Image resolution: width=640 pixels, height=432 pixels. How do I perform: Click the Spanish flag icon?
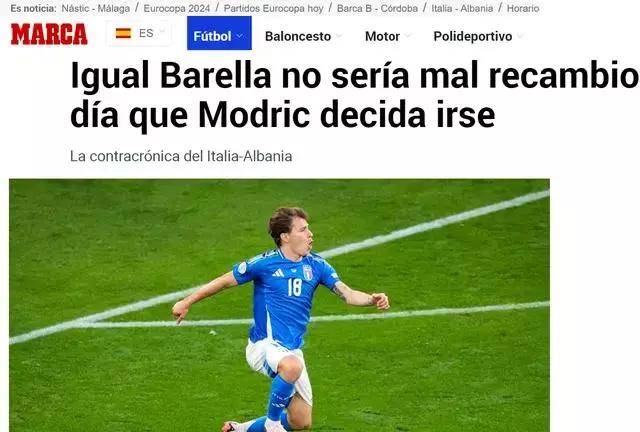point(123,33)
